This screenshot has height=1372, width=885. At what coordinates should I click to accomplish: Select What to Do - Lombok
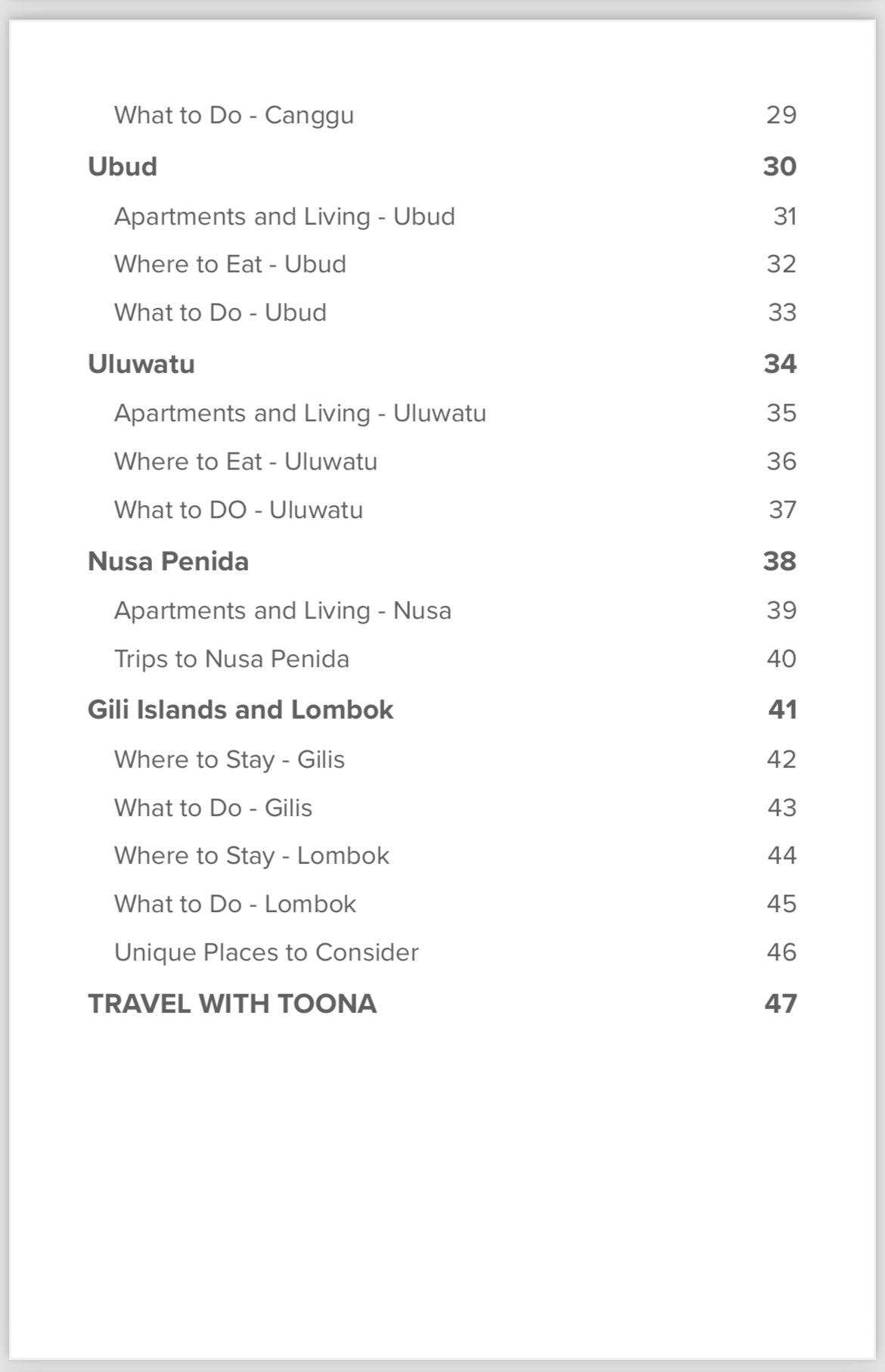click(234, 904)
